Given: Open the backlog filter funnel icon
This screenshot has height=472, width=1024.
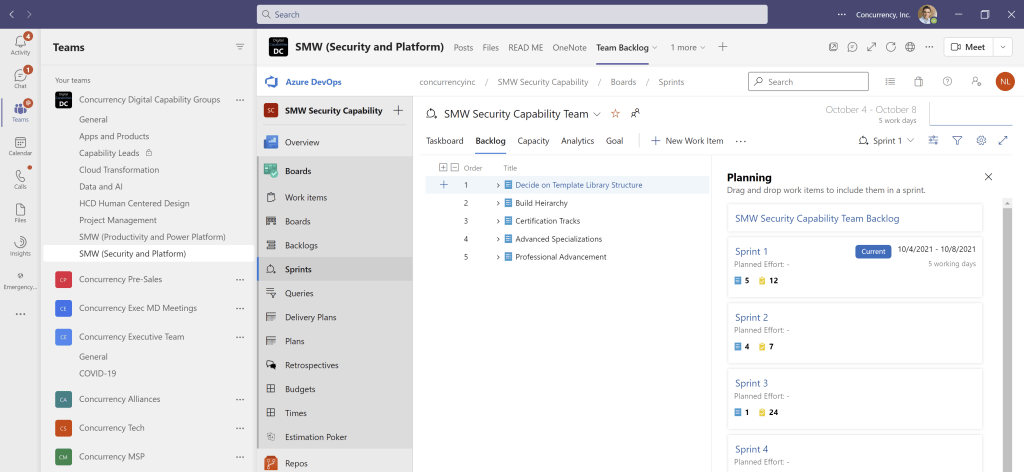Looking at the screenshot, I should [x=957, y=141].
